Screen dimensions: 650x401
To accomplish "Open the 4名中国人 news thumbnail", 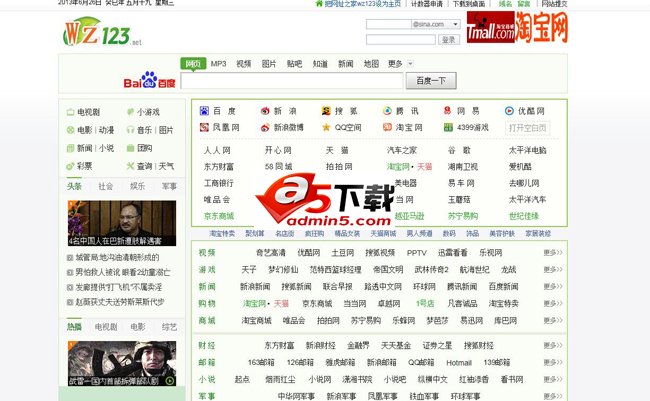I will tap(122, 223).
